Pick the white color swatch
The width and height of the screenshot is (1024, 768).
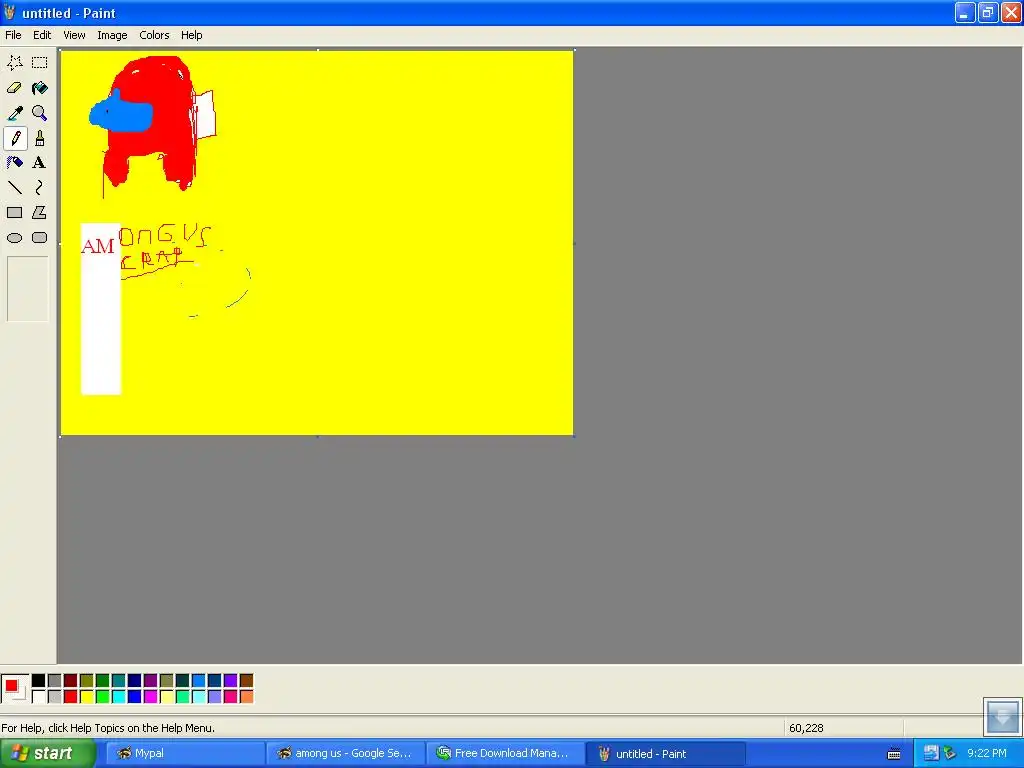tap(39, 697)
